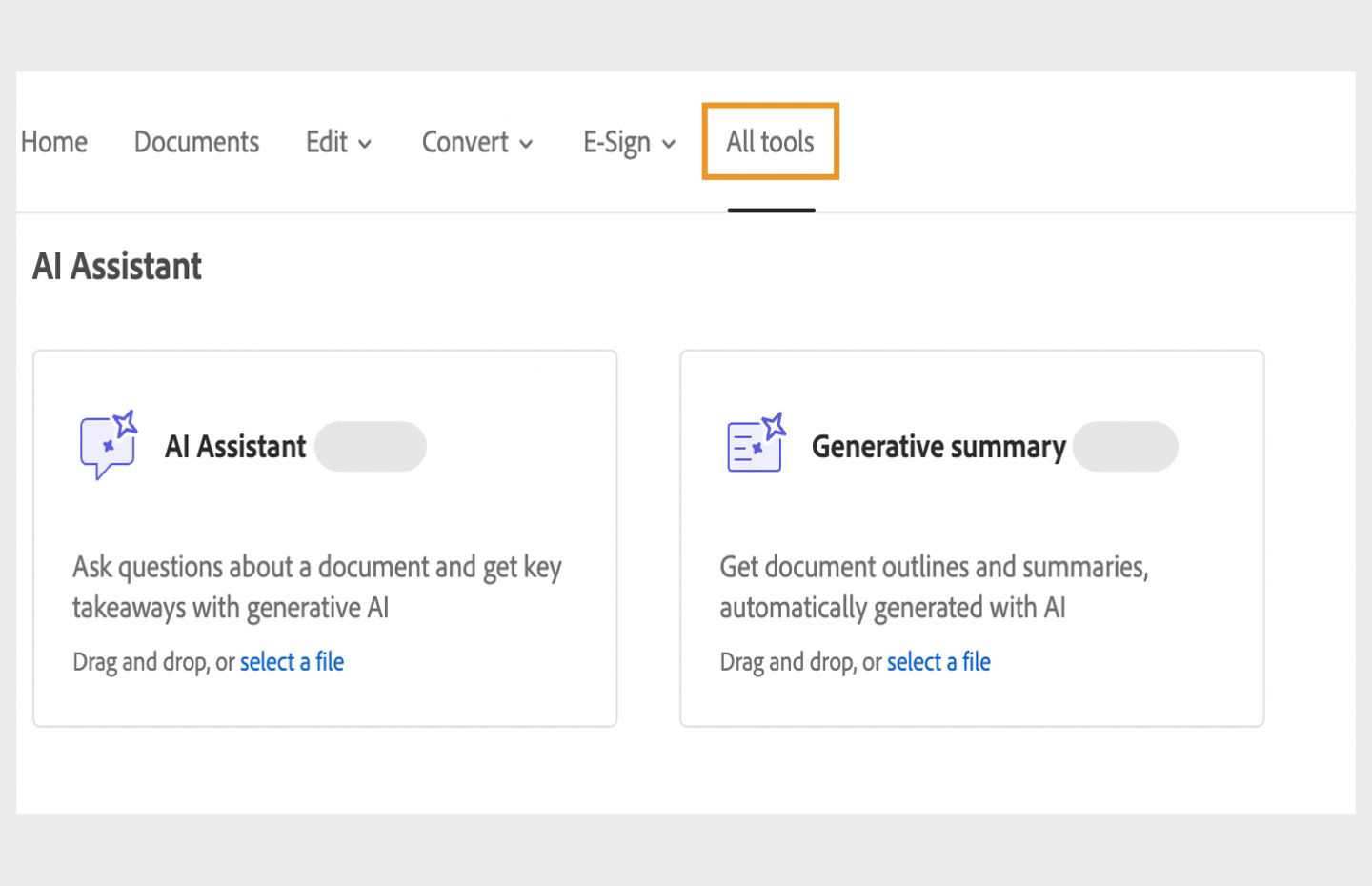Click the grey badge next to Generative summary

coord(1125,446)
